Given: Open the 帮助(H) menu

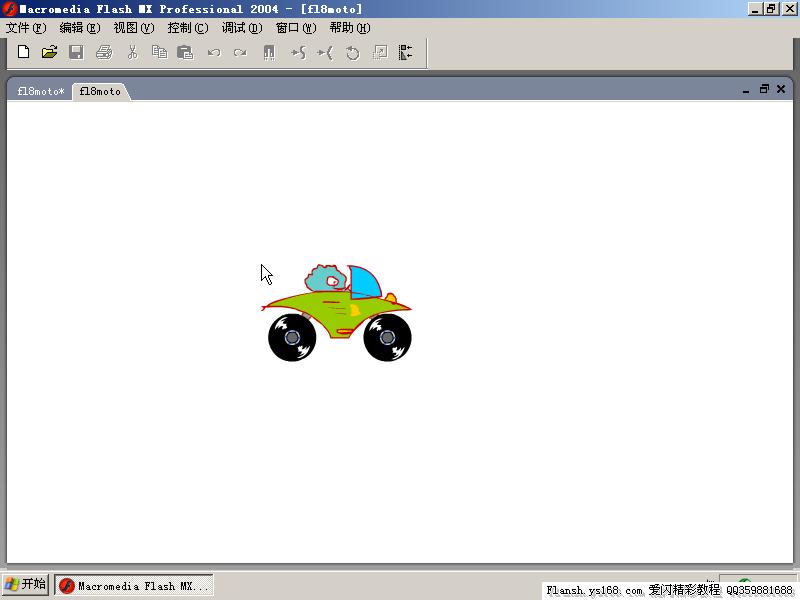Looking at the screenshot, I should pos(350,28).
